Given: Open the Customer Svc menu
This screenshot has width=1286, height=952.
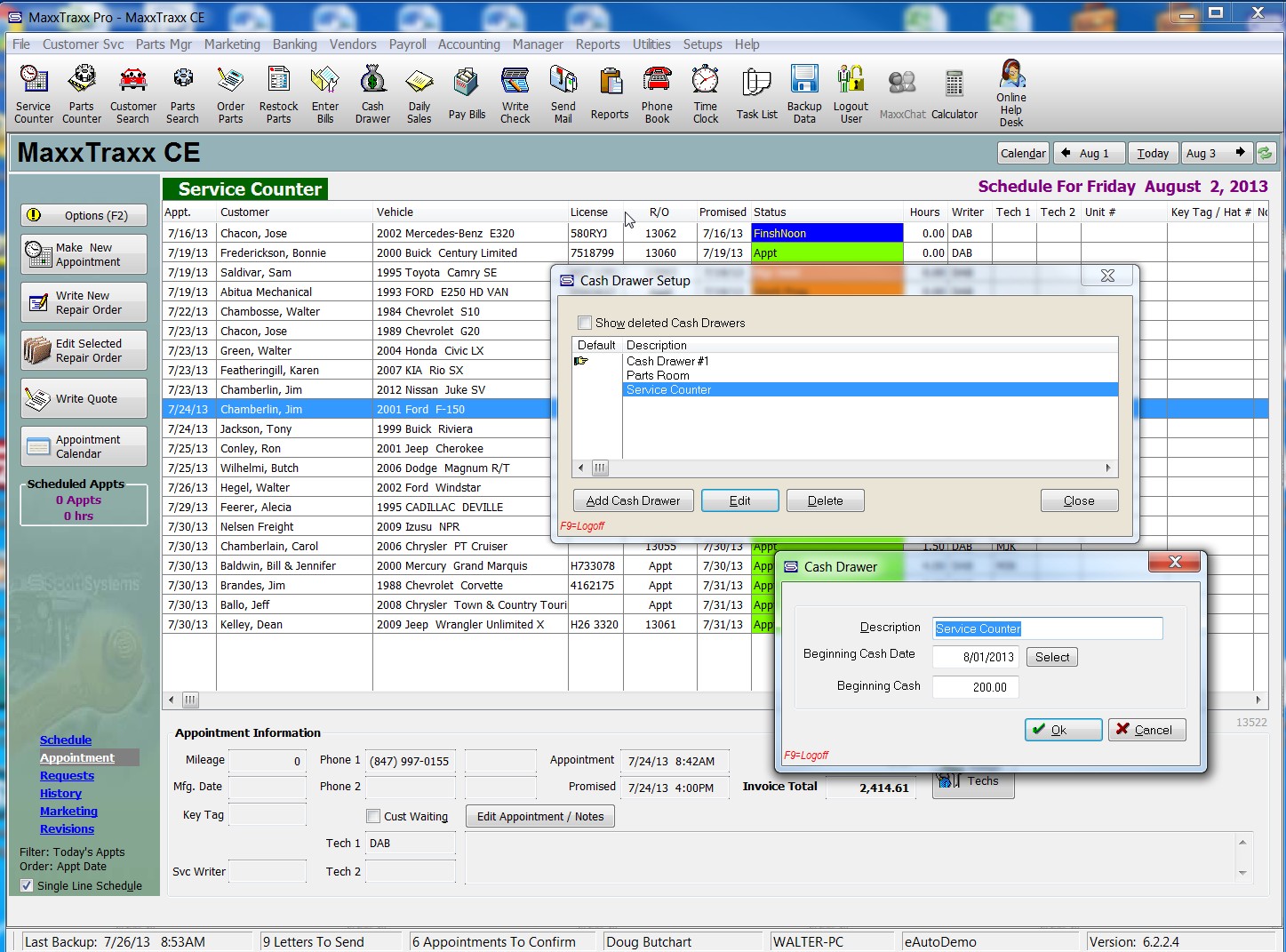Looking at the screenshot, I should [83, 44].
